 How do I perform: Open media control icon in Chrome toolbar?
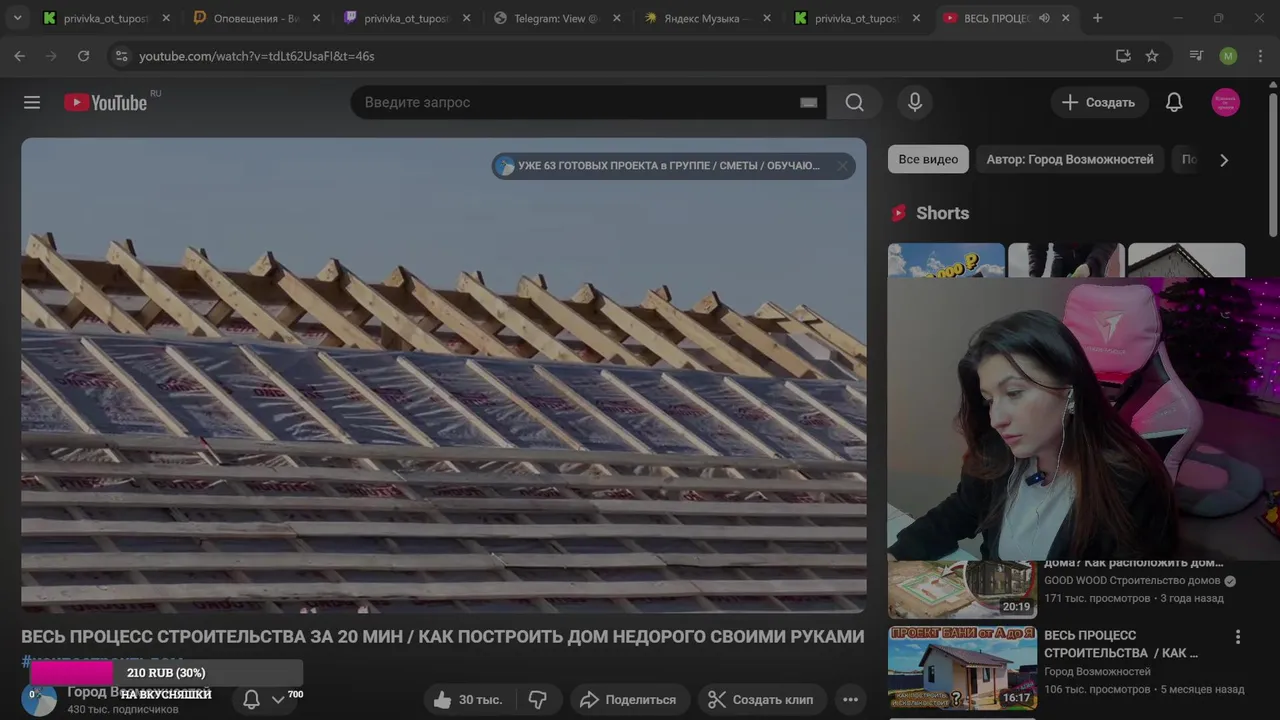coord(1196,56)
